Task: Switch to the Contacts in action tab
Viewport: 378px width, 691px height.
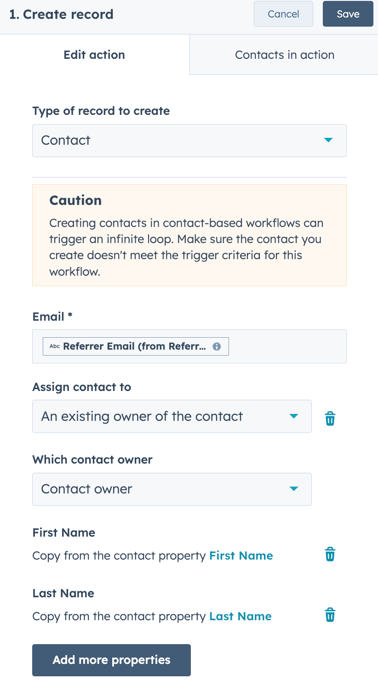Action: tap(284, 55)
